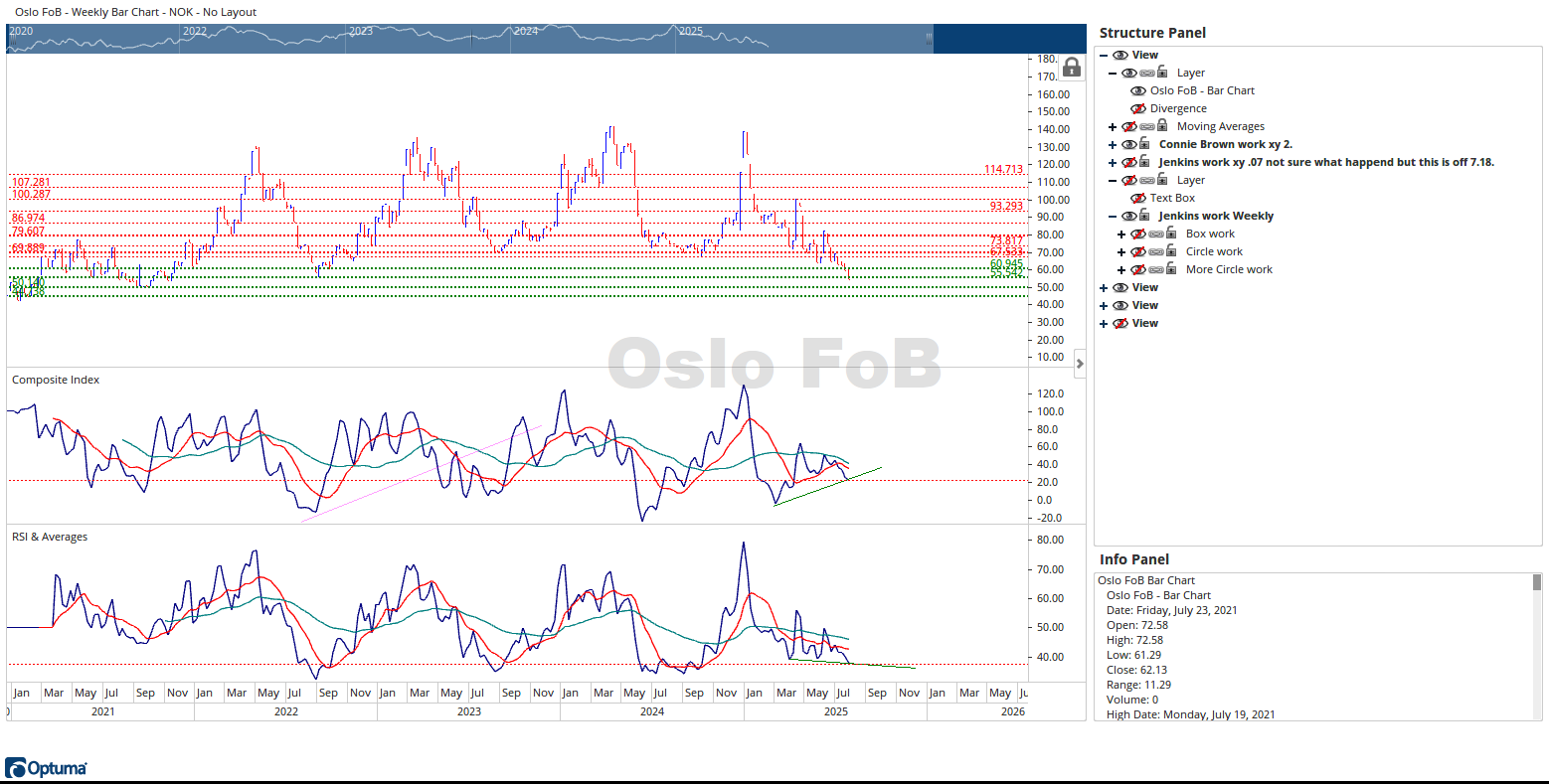Viewport: 1549px width, 784px height.
Task: Click the Info Panel scrollbar thumb
Action: click(1536, 582)
